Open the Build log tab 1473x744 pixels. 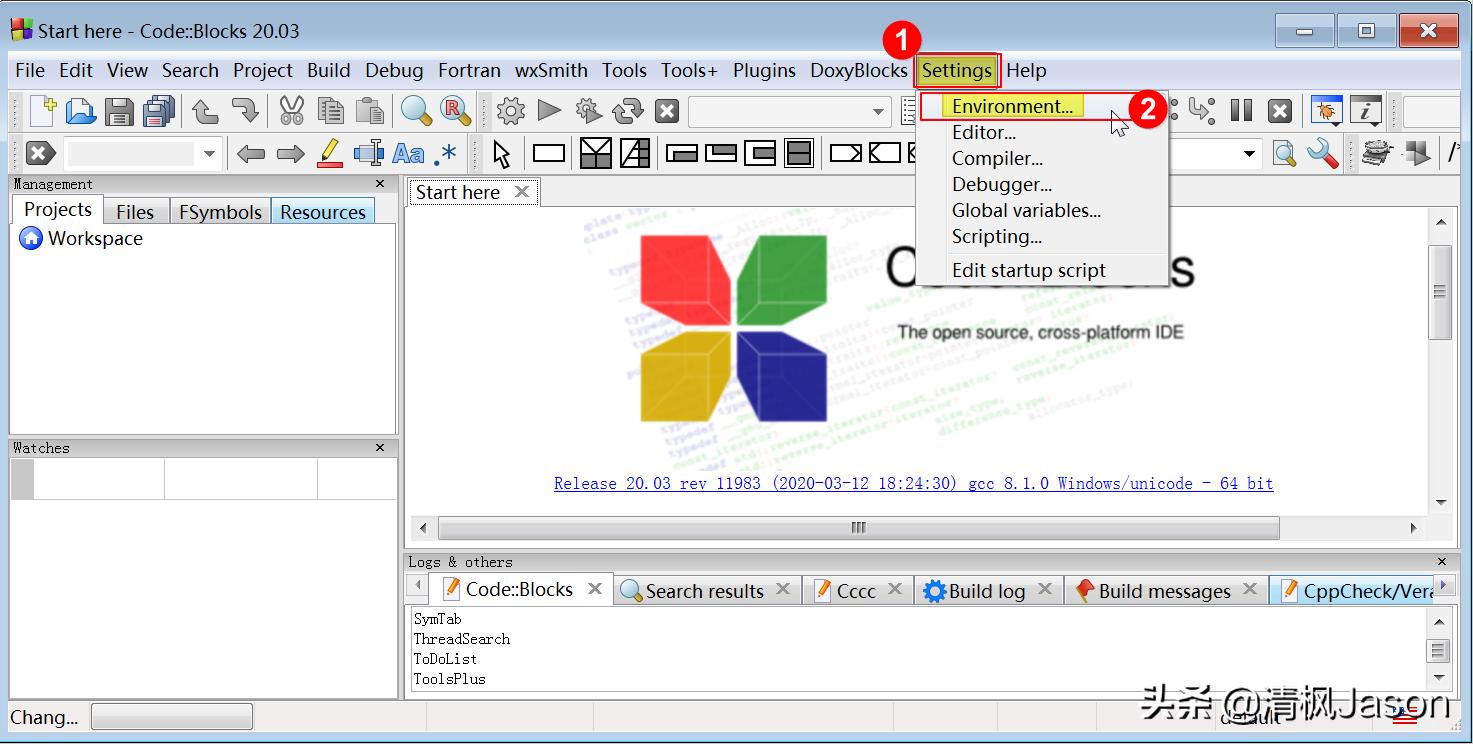tap(985, 590)
